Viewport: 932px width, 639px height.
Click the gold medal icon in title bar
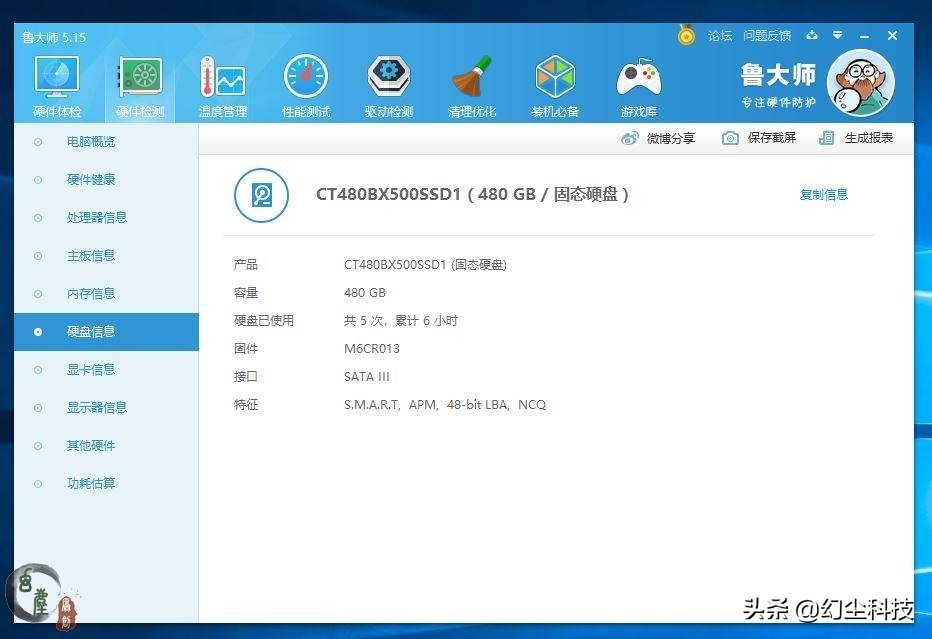[686, 35]
